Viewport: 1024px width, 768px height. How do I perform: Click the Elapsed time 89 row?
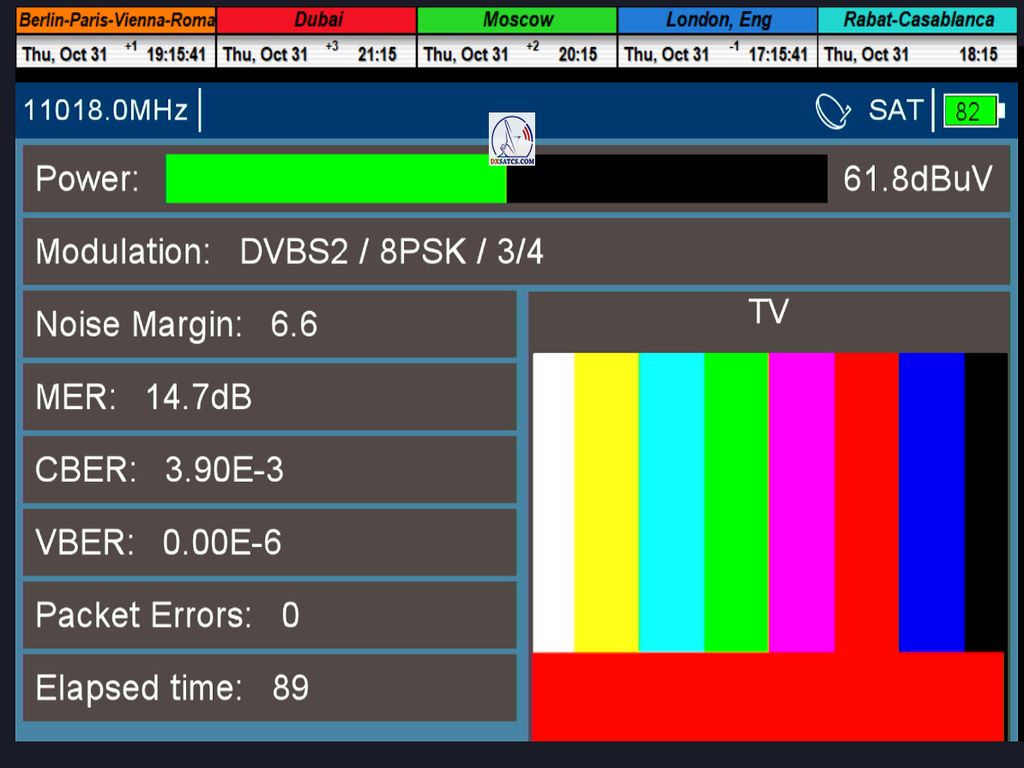click(x=269, y=688)
